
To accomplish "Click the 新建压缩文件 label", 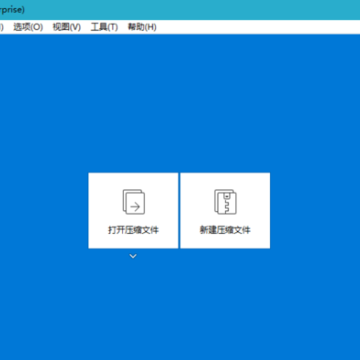I will tap(225, 230).
